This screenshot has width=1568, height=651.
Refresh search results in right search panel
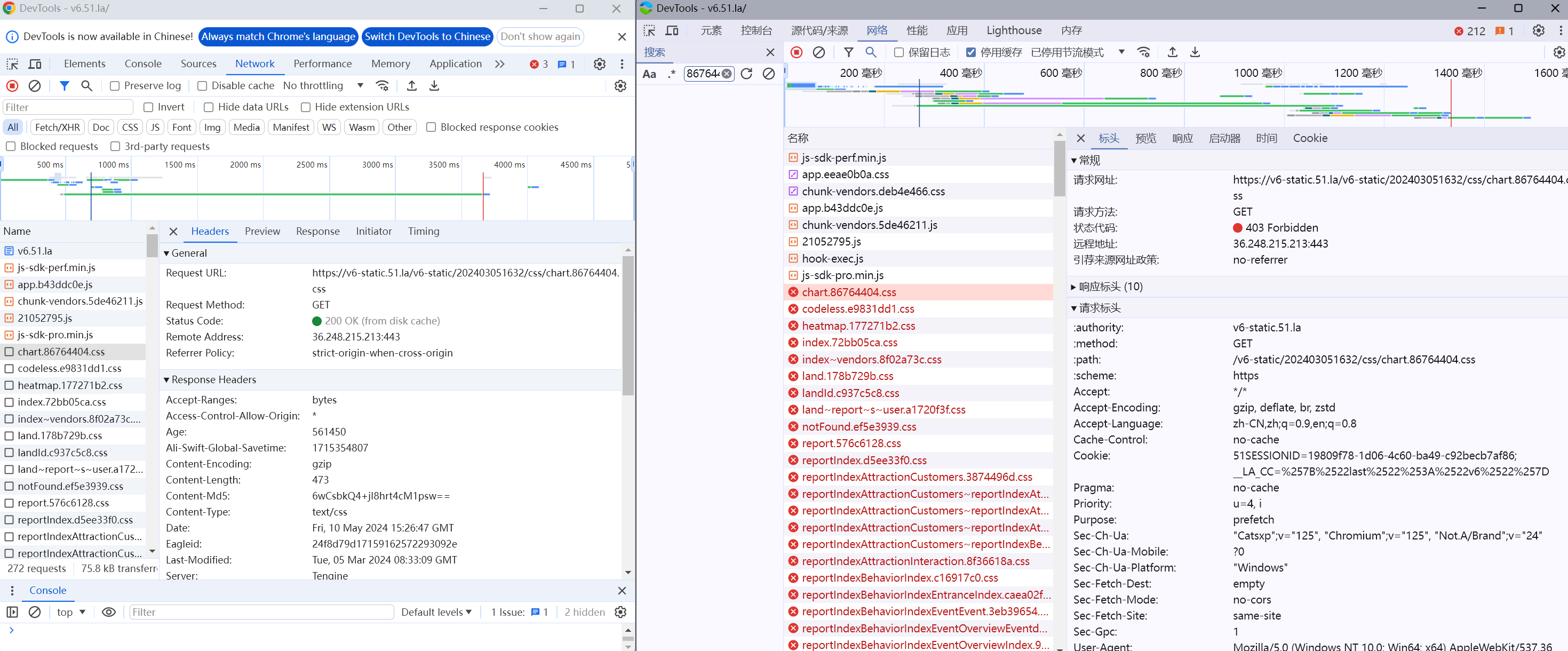[746, 74]
